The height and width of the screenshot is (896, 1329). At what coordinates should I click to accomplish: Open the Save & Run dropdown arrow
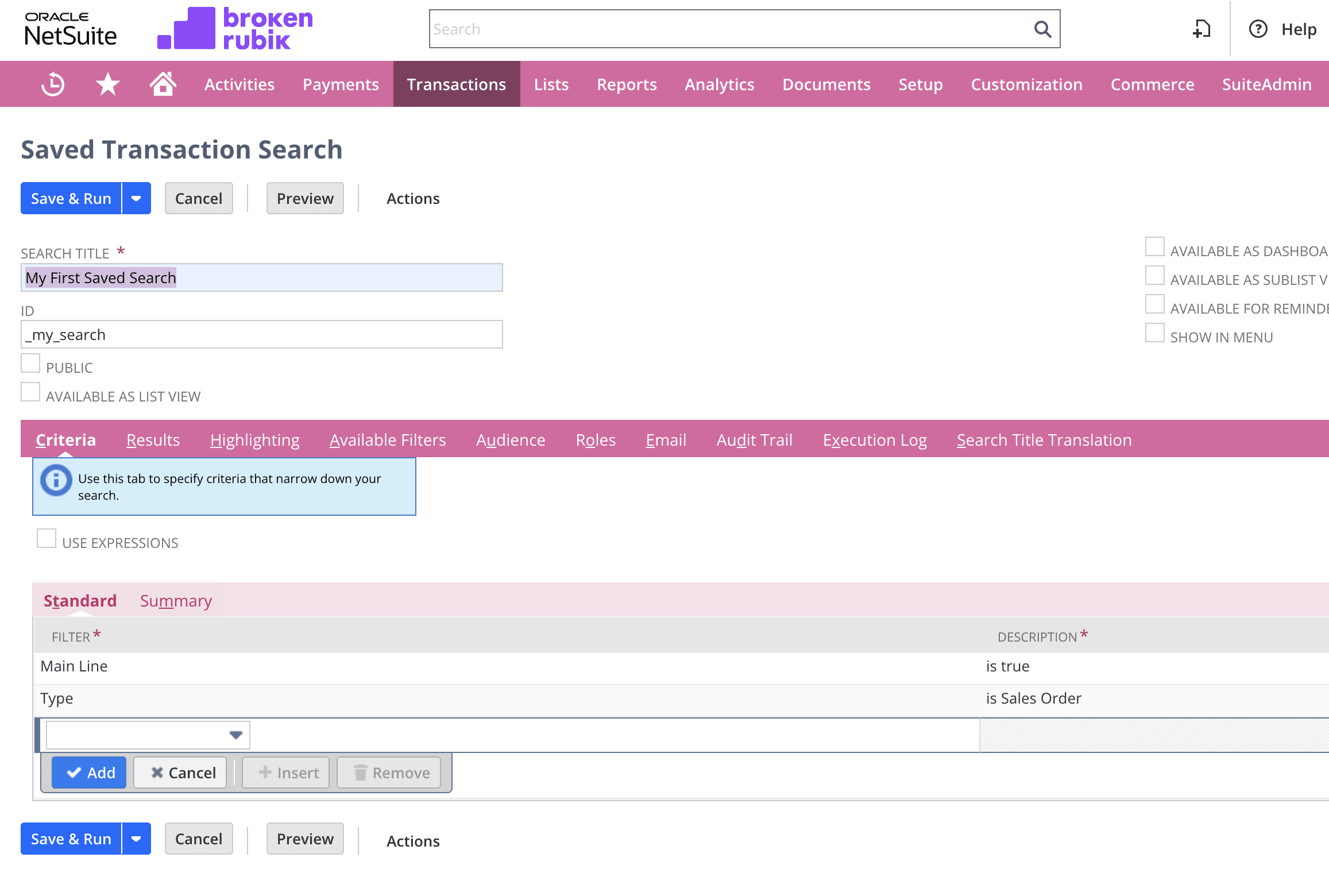click(x=136, y=198)
